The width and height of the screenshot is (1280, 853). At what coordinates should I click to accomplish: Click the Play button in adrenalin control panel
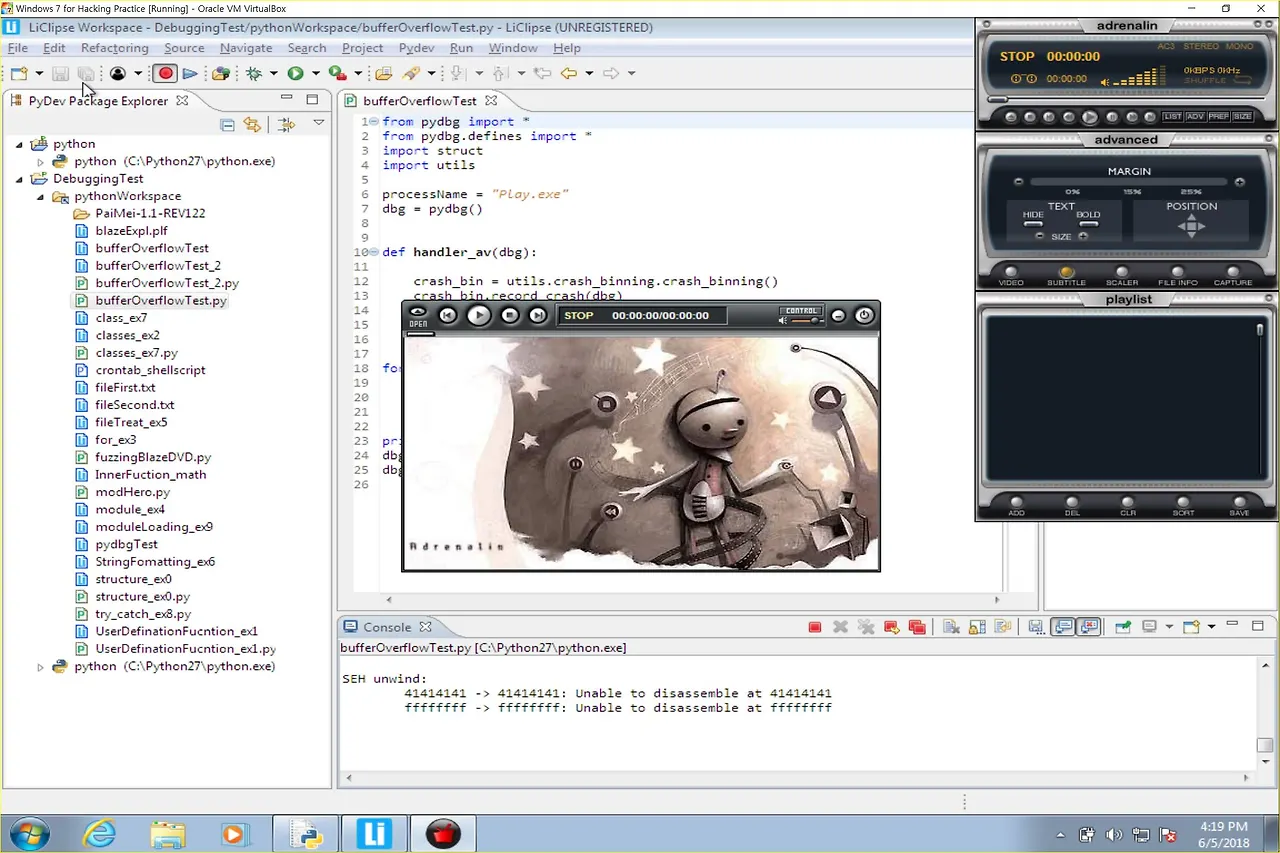click(1090, 117)
